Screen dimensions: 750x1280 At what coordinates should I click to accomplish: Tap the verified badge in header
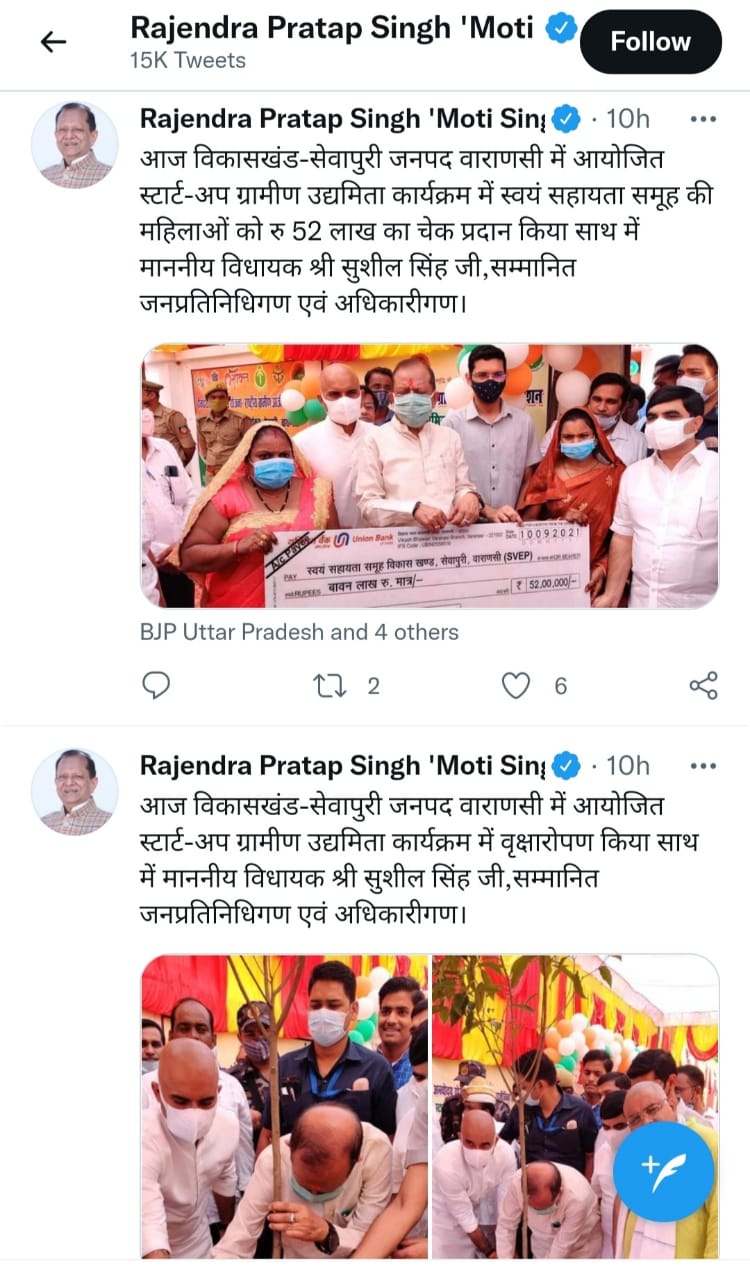(x=561, y=30)
